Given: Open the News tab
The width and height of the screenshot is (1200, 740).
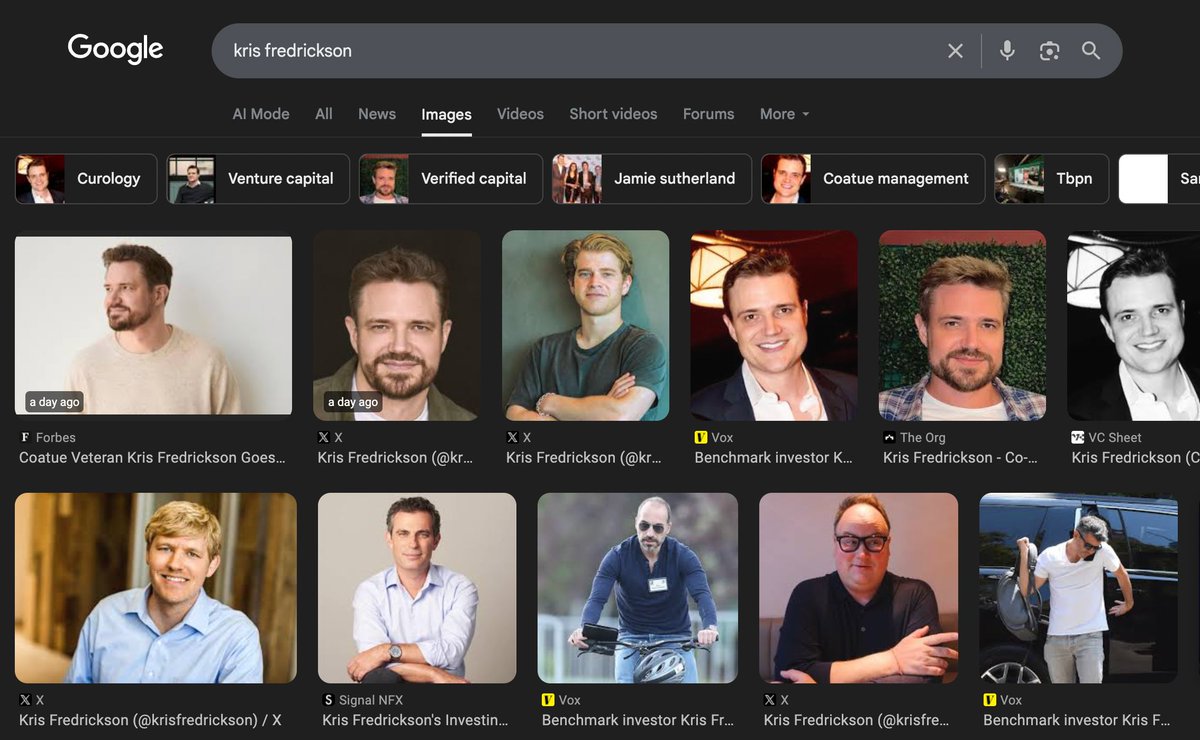Looking at the screenshot, I should tap(377, 114).
